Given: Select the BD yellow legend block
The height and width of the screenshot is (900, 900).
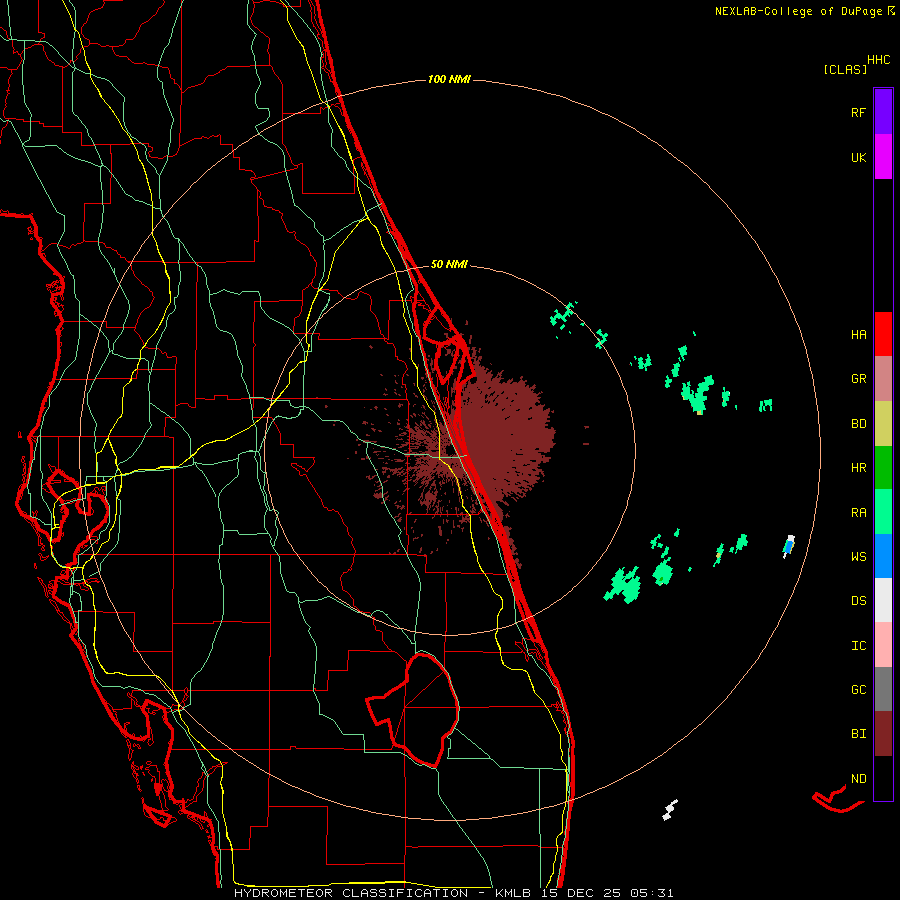Looking at the screenshot, I should (x=883, y=423).
